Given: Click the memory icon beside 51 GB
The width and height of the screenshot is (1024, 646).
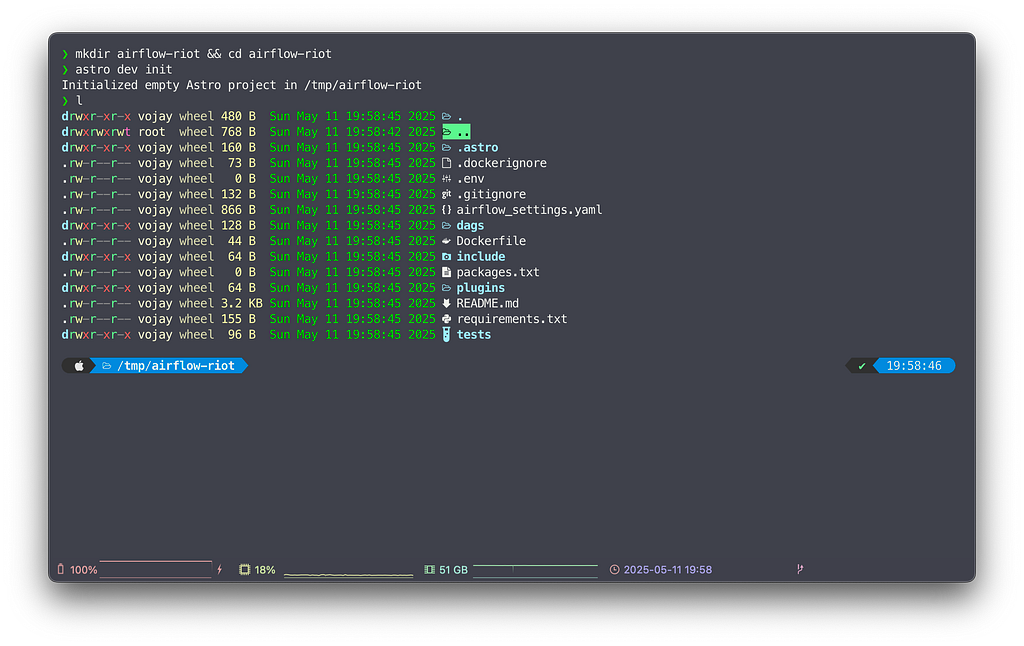Looking at the screenshot, I should pyautogui.click(x=430, y=570).
